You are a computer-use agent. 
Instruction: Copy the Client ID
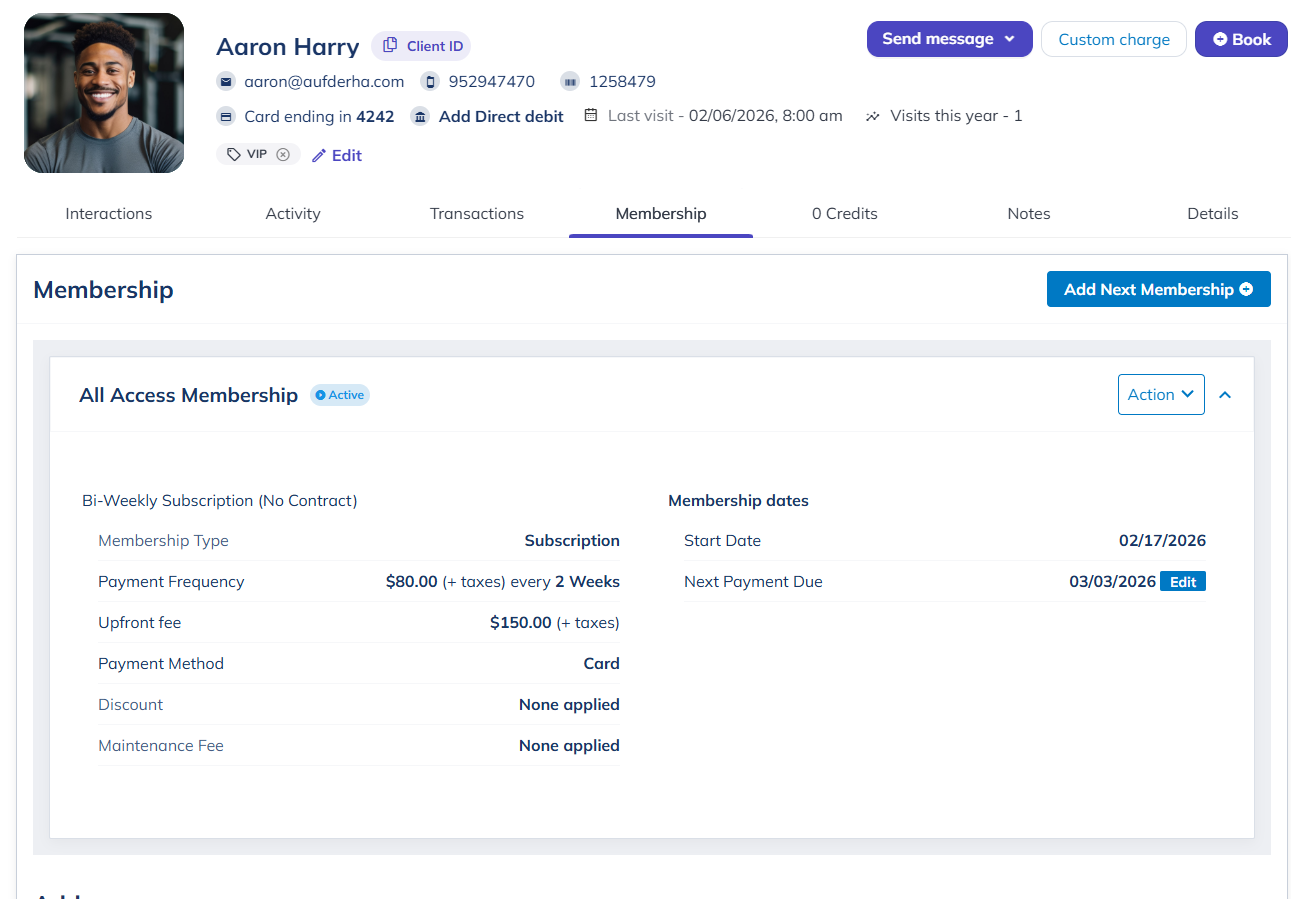point(421,46)
